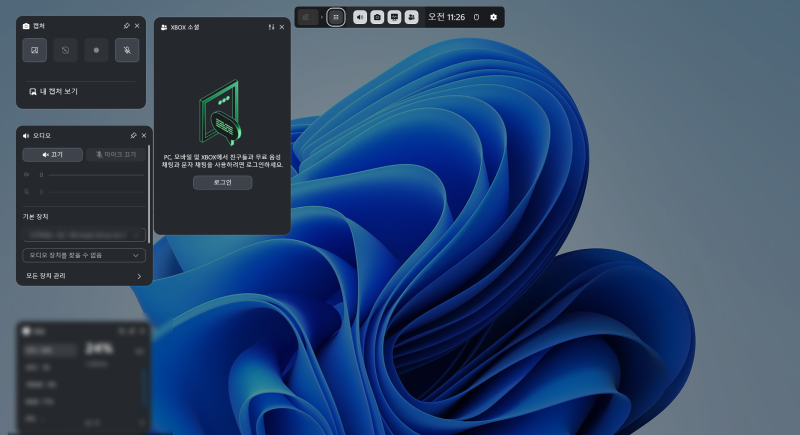This screenshot has height=435, width=800.
Task: Toggle microphone while recording in the Capture widget
Action: (127, 50)
